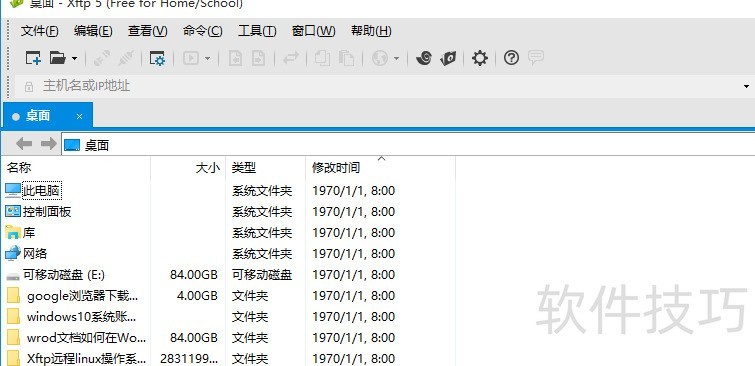The width and height of the screenshot is (755, 366).
Task: Click the speech bubble feedback icon
Action: [x=535, y=58]
